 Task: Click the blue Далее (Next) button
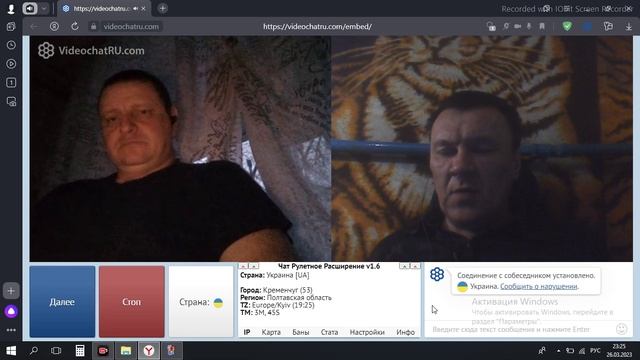[x=62, y=302]
